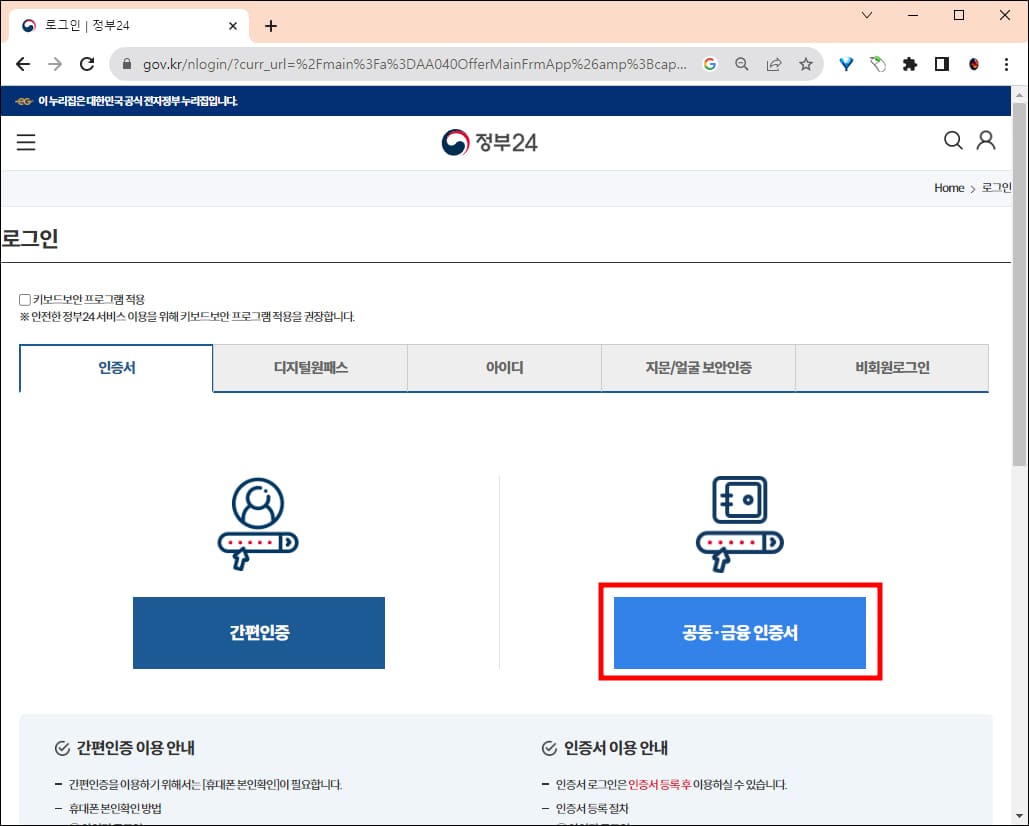Image resolution: width=1029 pixels, height=826 pixels.
Task: Switch to the 디지털원패스 tab
Action: click(309, 368)
